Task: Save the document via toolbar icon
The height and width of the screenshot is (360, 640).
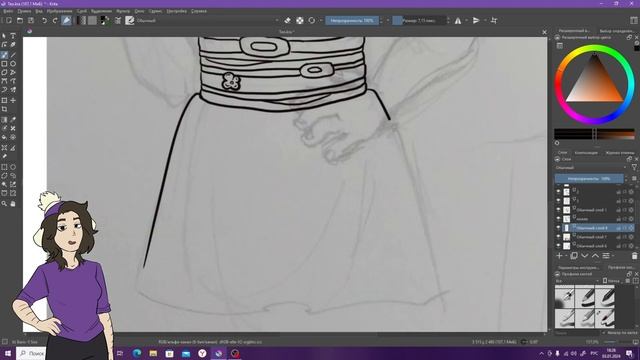Action: coord(31,20)
